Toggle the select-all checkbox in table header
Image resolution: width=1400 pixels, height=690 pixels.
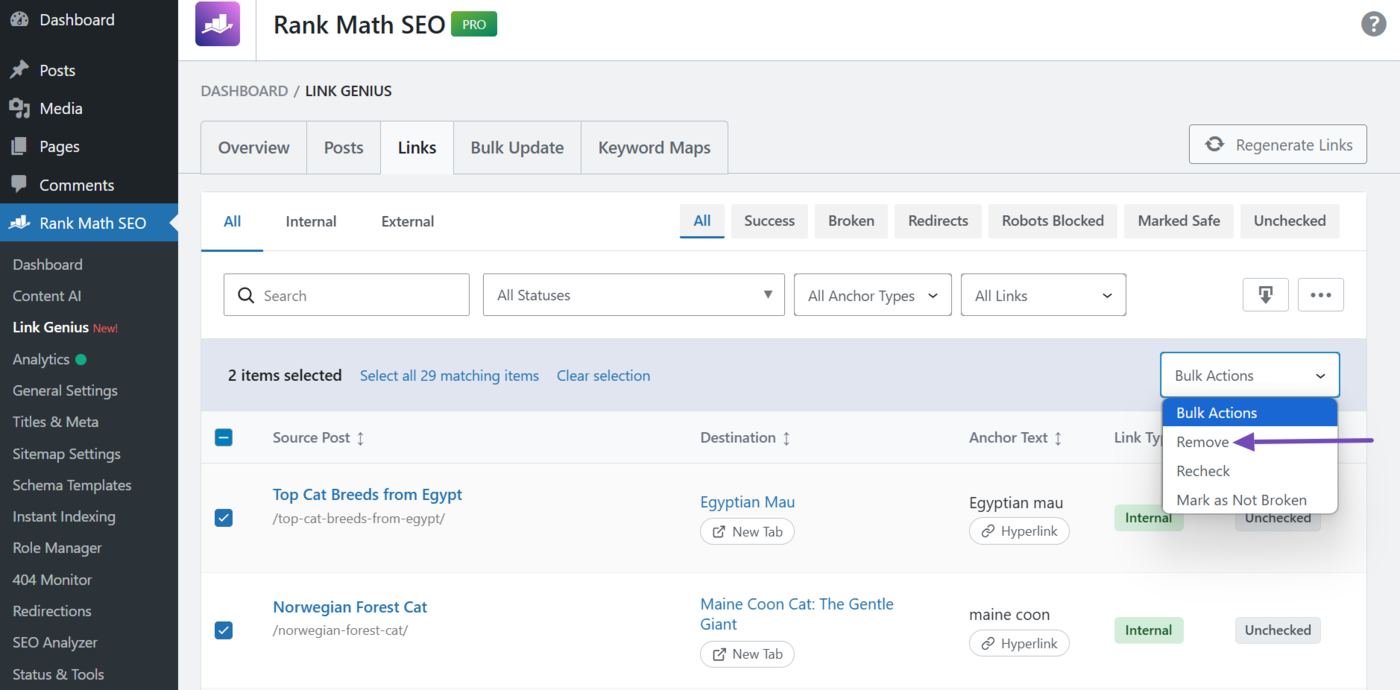click(x=224, y=437)
